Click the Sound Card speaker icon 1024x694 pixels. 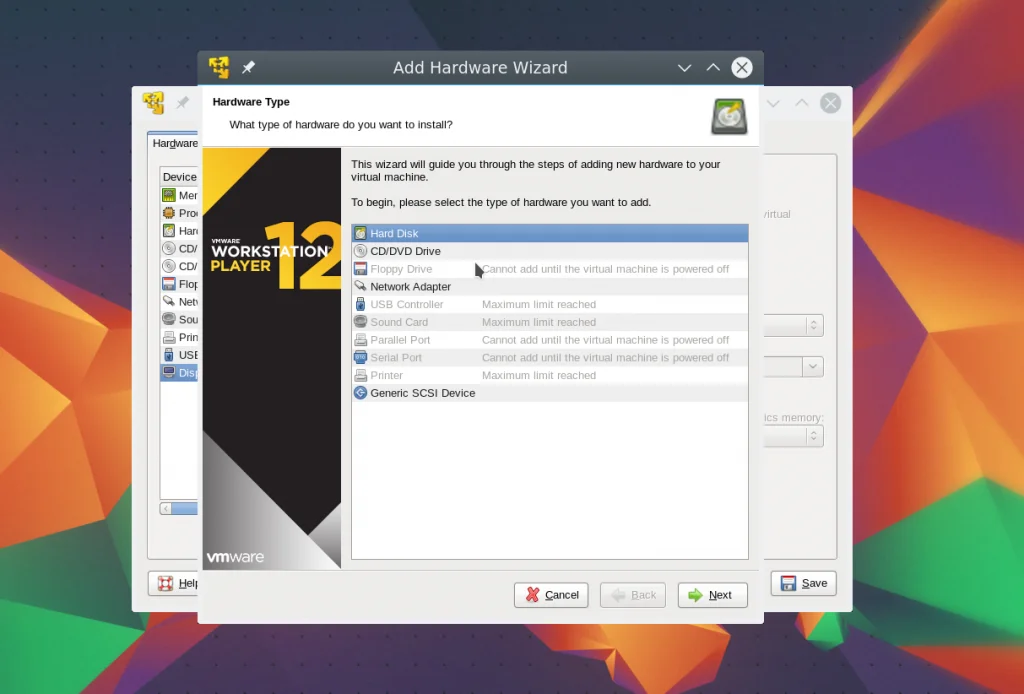tap(360, 322)
